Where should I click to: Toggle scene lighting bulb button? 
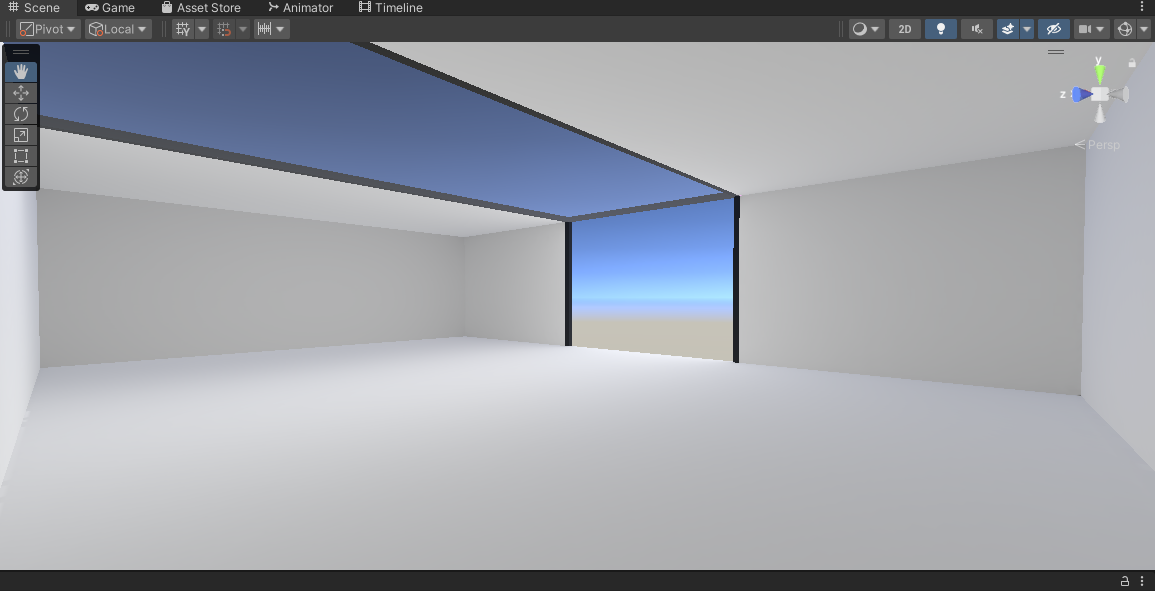(x=941, y=29)
